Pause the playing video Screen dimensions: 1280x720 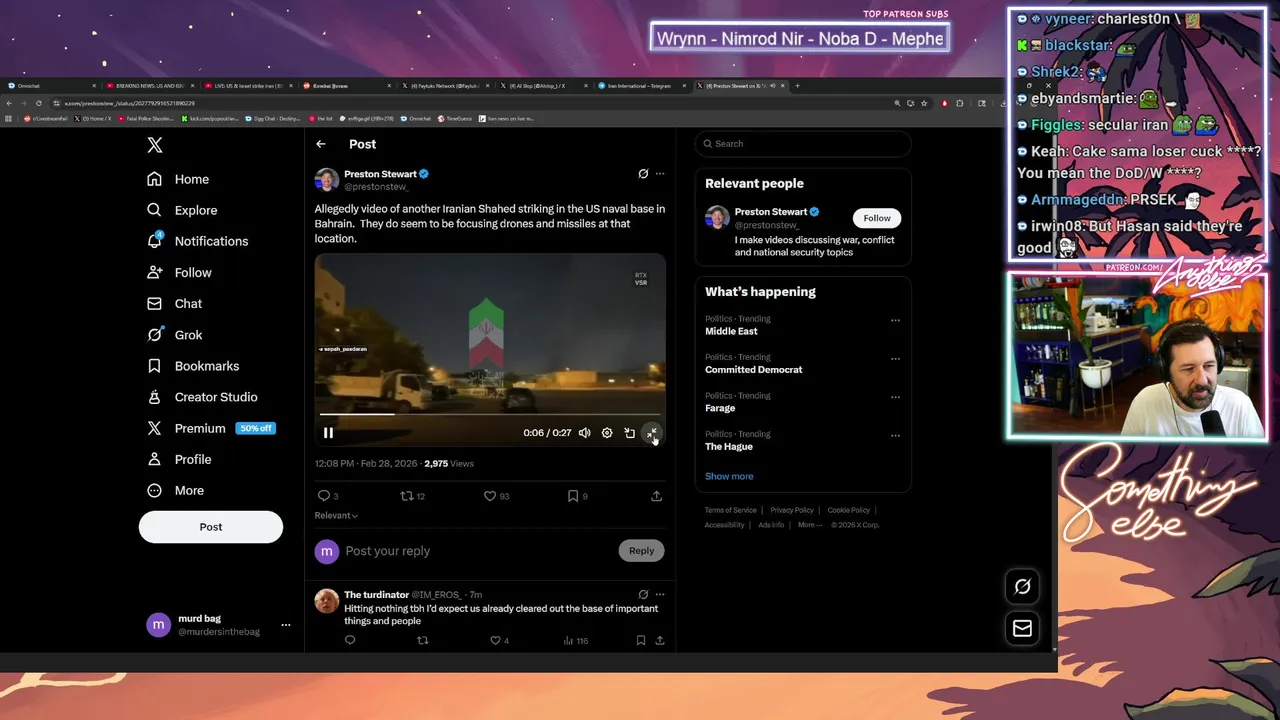point(328,433)
